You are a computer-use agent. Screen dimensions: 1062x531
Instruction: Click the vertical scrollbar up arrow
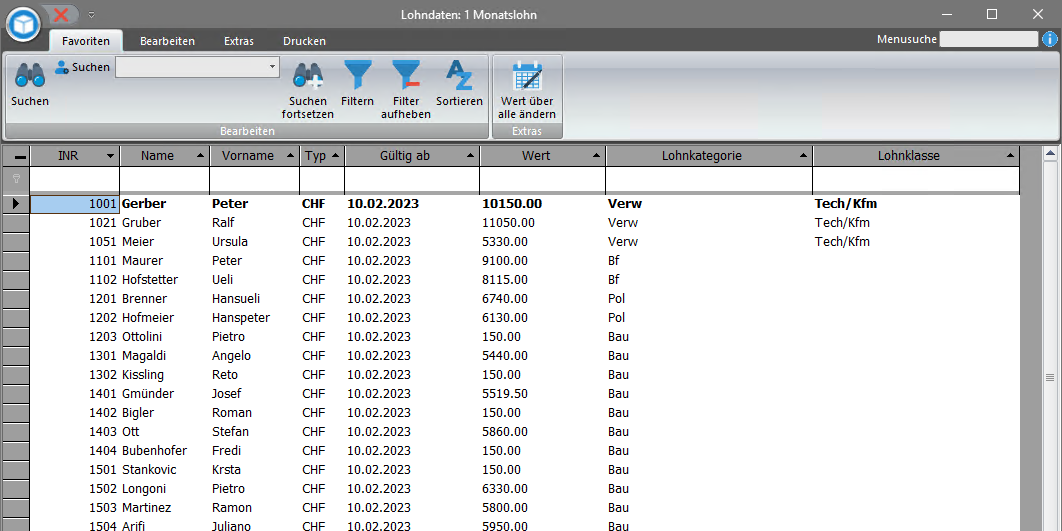click(1050, 154)
